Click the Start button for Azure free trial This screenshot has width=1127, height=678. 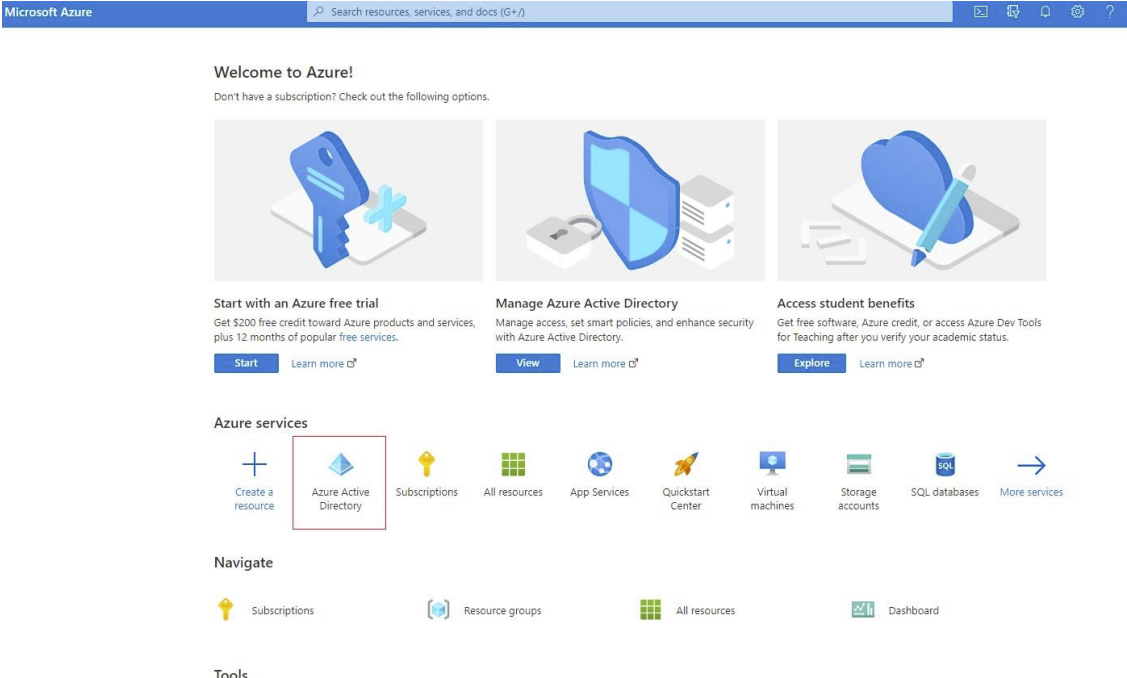click(x=246, y=363)
